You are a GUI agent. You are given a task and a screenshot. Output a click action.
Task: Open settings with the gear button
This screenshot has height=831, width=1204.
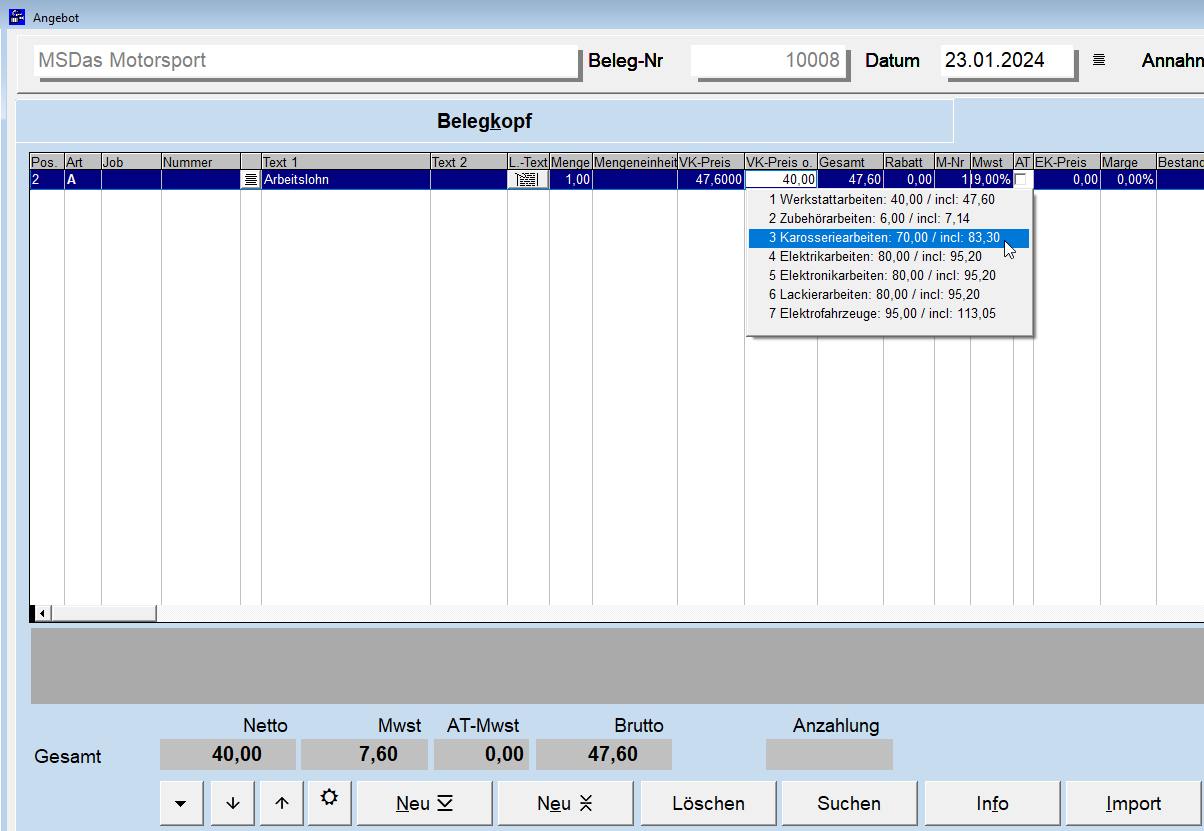330,803
